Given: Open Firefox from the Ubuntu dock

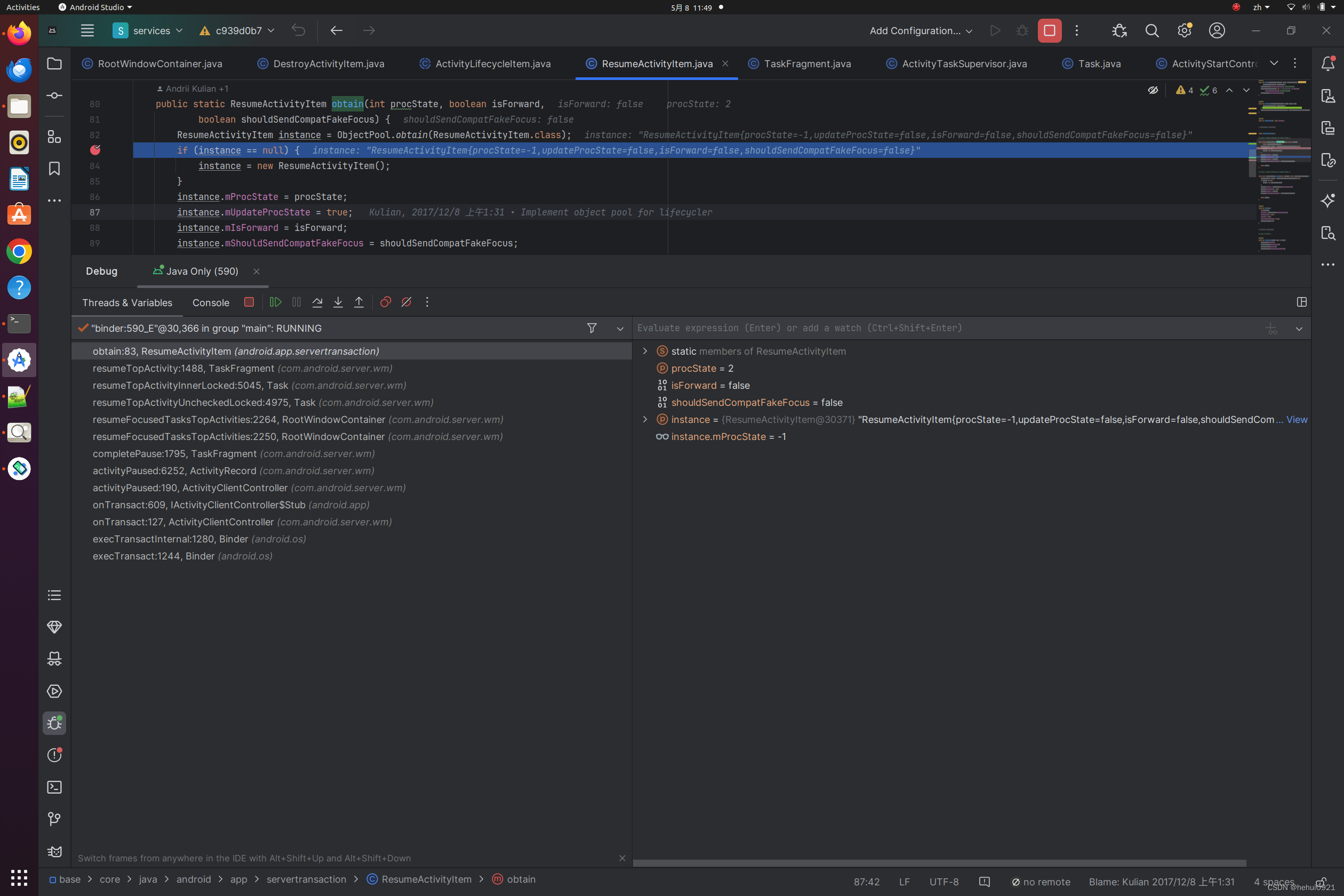Looking at the screenshot, I should [x=19, y=33].
